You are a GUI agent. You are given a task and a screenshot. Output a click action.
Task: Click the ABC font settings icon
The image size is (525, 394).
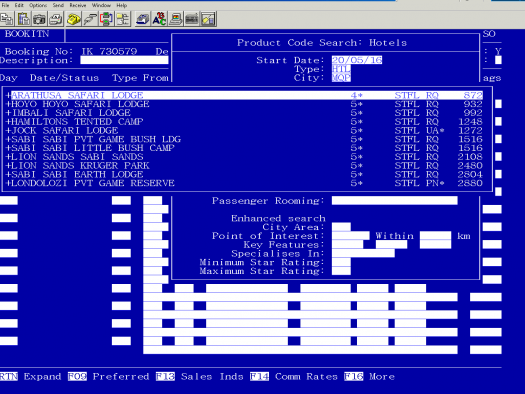[159, 19]
